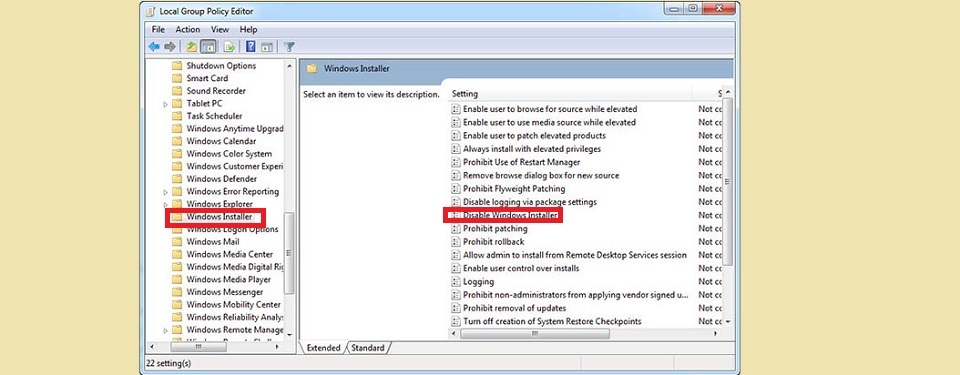Screen dimensions: 960x375
Task: Select Windows Mobility Center in tree
Action: click(x=233, y=305)
